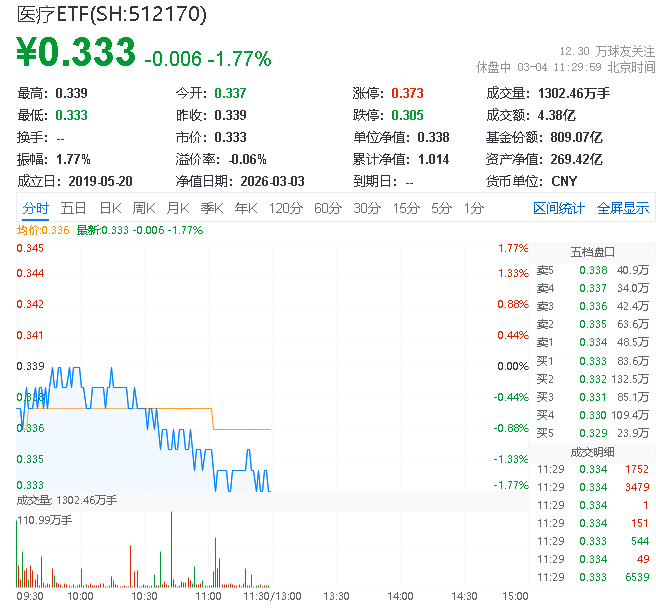656x615 pixels.
Task: Click the 五档盘口 panel header
Action: [592, 251]
